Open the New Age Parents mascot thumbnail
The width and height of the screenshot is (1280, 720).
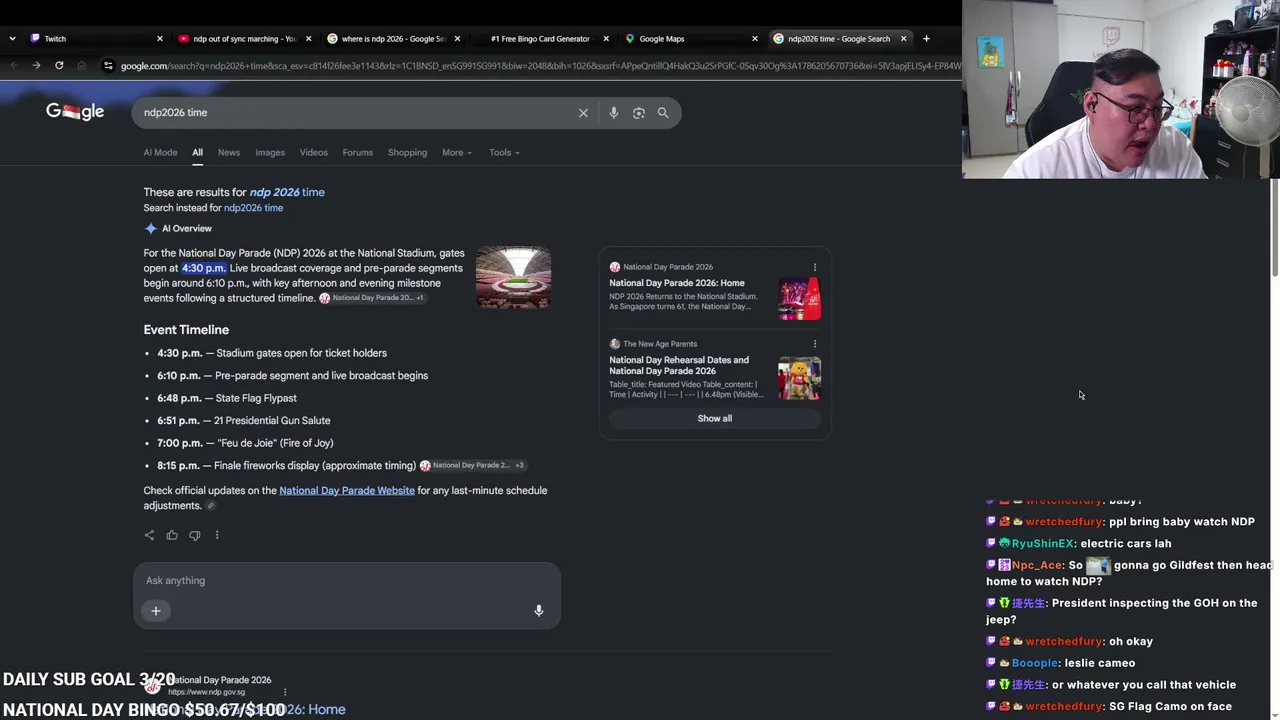pyautogui.click(x=800, y=379)
